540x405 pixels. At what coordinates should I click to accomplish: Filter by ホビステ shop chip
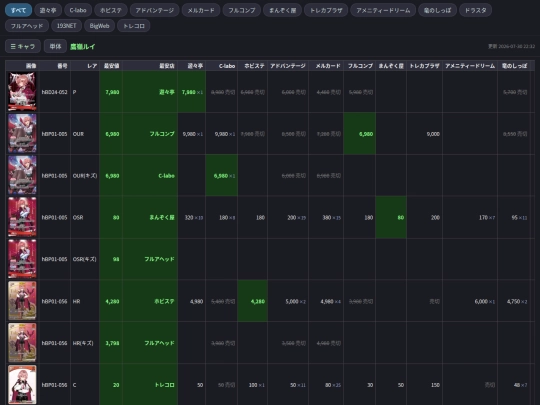click(x=111, y=10)
